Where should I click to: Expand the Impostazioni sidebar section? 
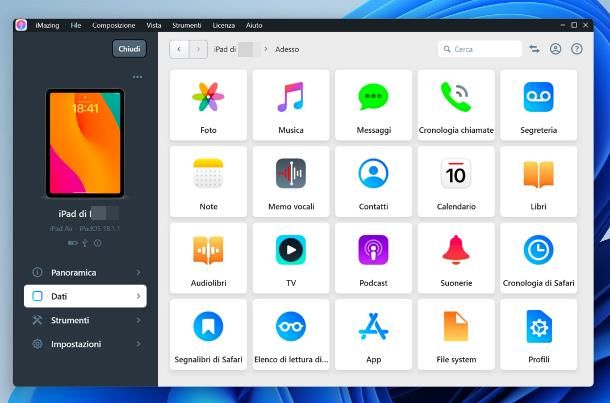tap(85, 344)
